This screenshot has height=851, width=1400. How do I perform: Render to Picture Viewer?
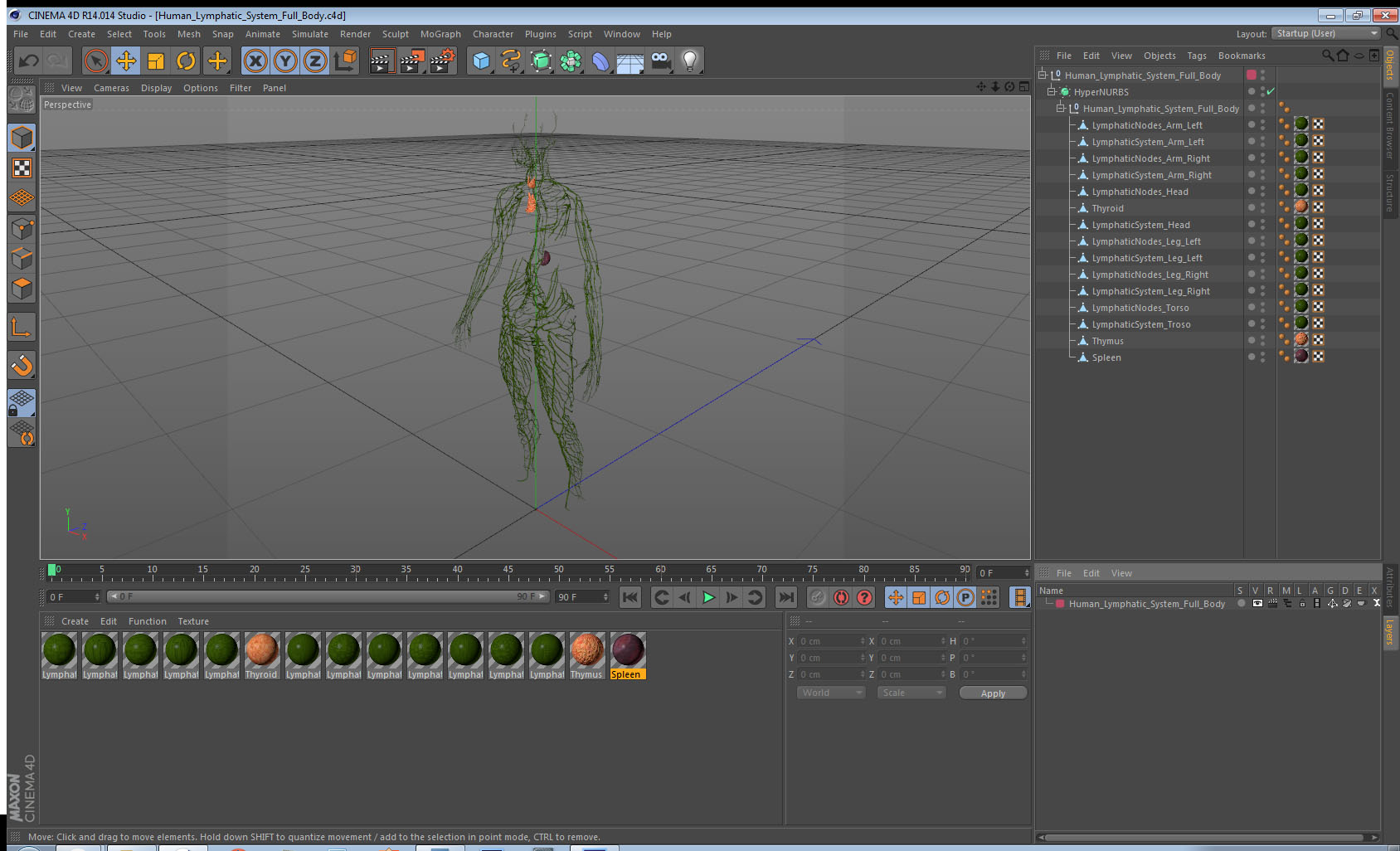pos(412,61)
